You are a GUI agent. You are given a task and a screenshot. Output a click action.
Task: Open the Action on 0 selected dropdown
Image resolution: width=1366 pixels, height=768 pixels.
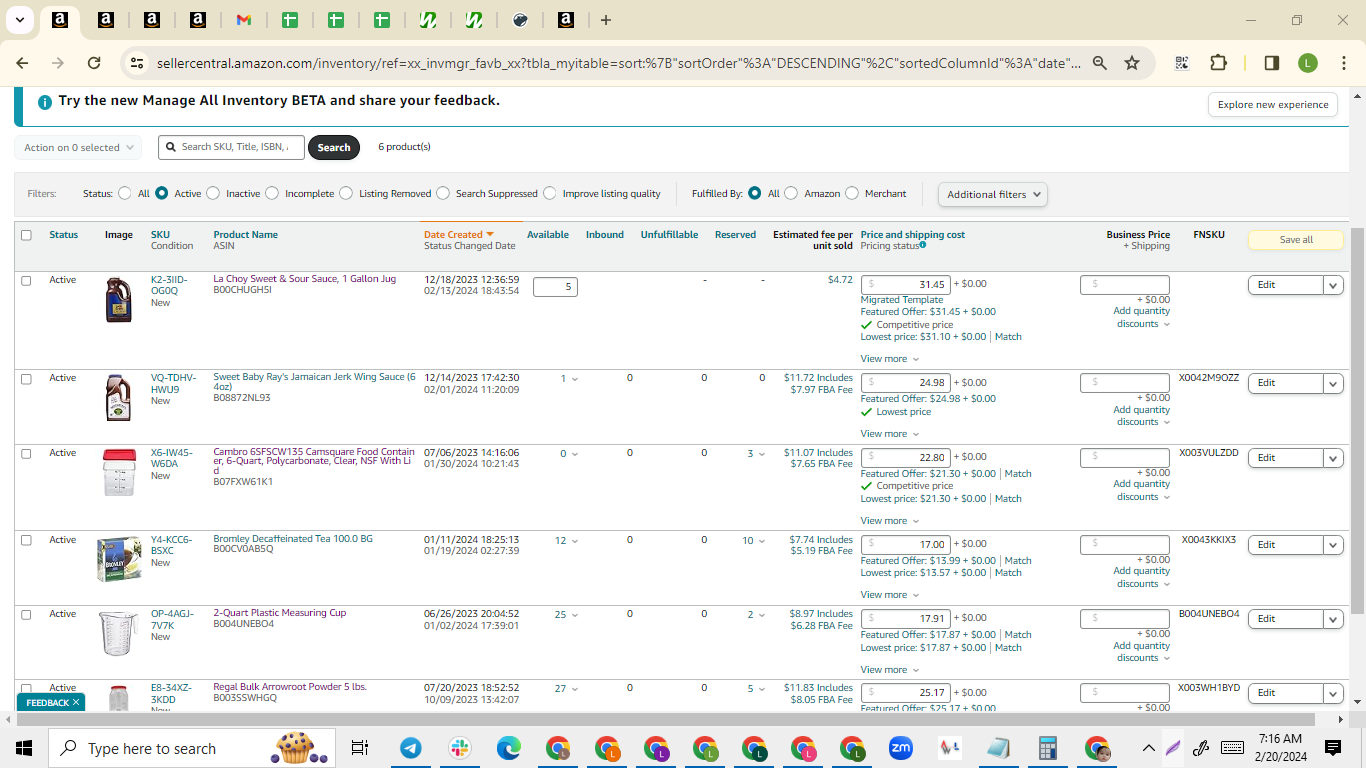click(x=78, y=148)
